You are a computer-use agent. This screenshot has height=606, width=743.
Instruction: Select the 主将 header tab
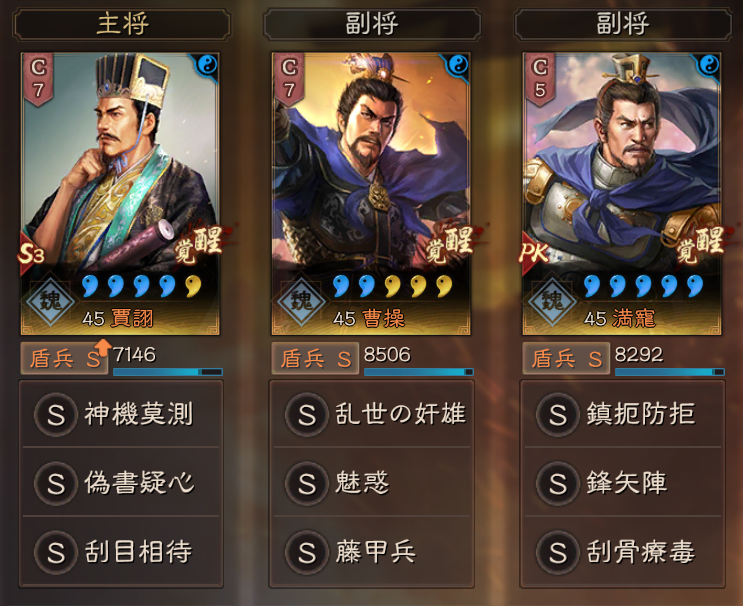click(122, 24)
